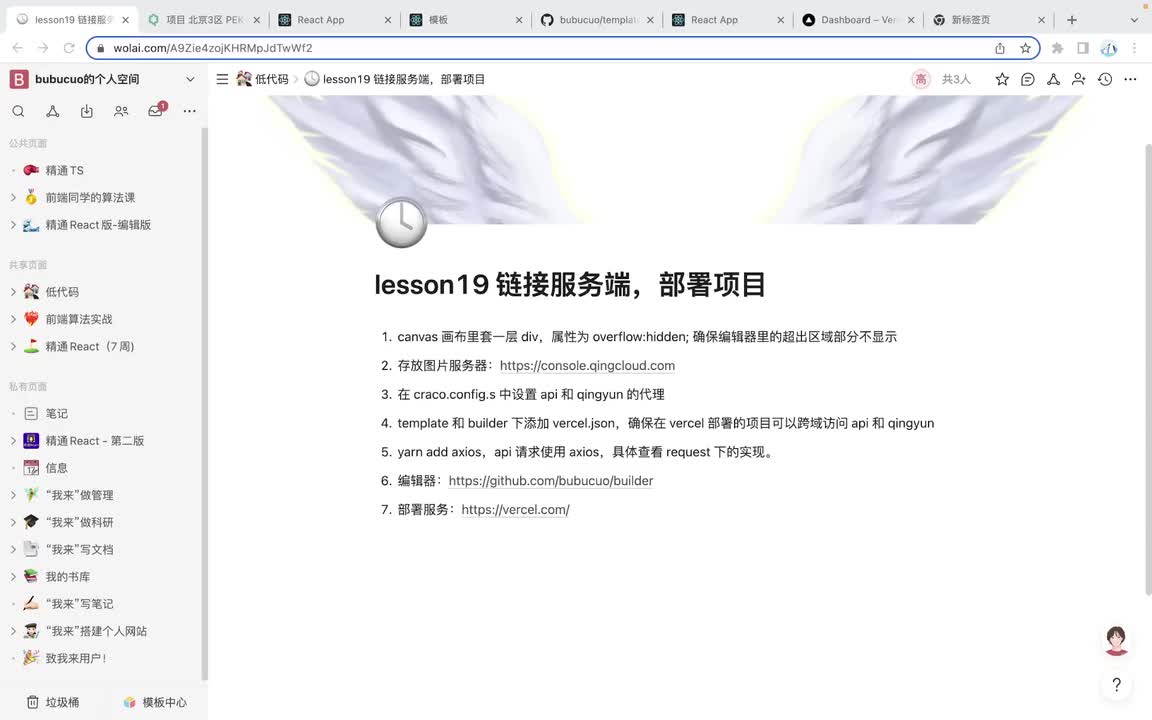Open 致我来用户！page
This screenshot has width=1152, height=720.
tap(76, 658)
